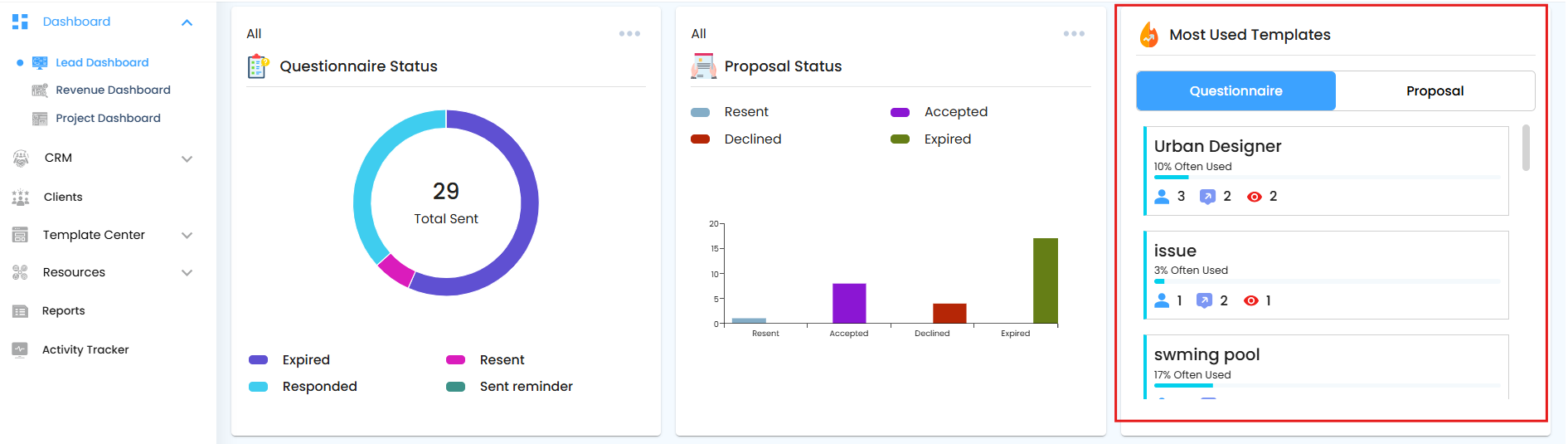Click the Clients people icon
This screenshot has width=1568, height=444.
[21, 197]
